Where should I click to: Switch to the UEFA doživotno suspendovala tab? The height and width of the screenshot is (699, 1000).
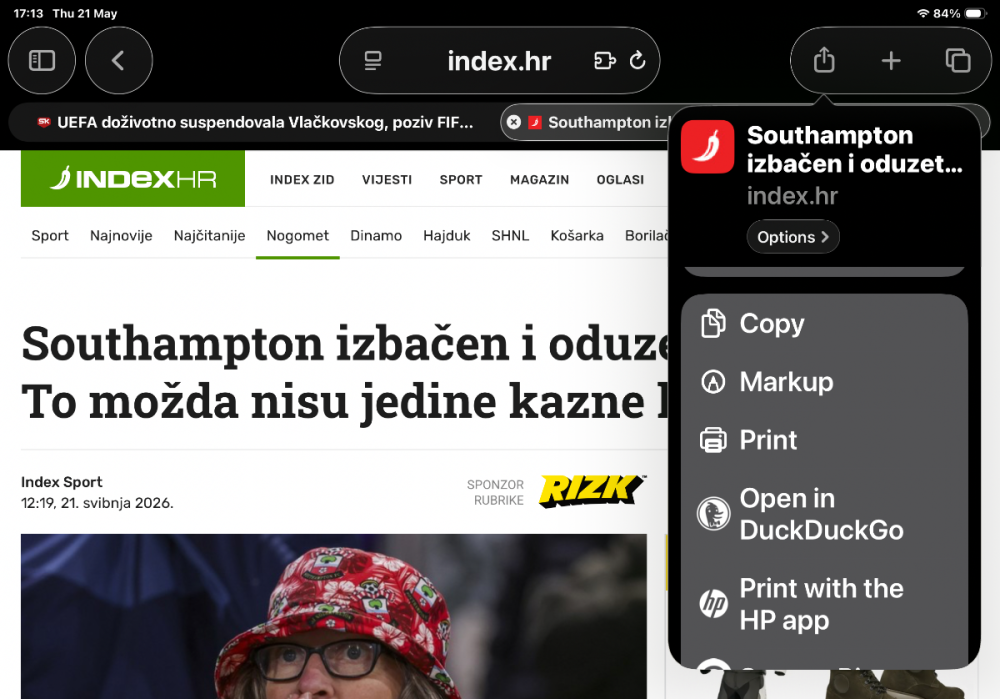pos(255,122)
